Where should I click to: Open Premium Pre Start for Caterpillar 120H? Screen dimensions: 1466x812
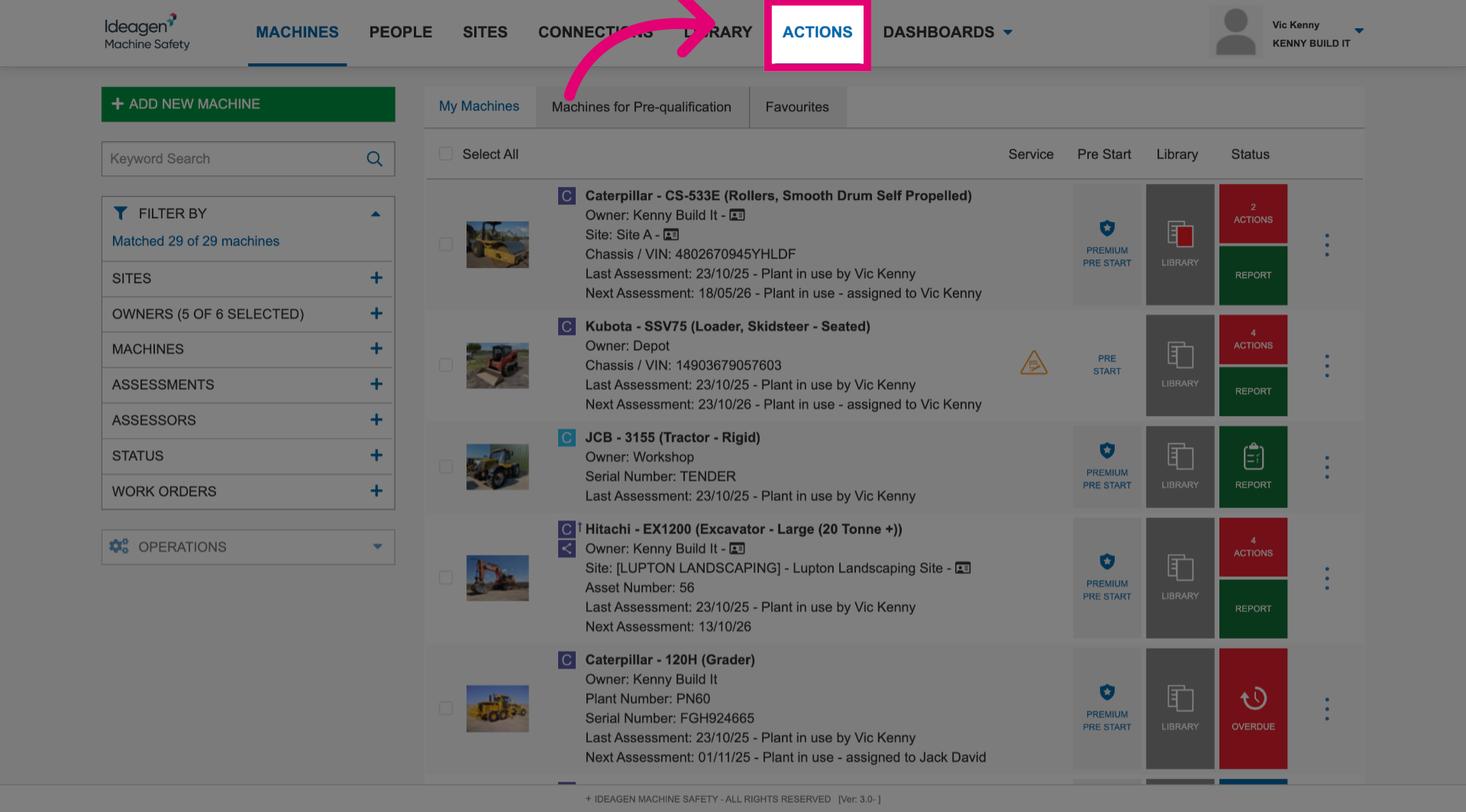coord(1107,708)
